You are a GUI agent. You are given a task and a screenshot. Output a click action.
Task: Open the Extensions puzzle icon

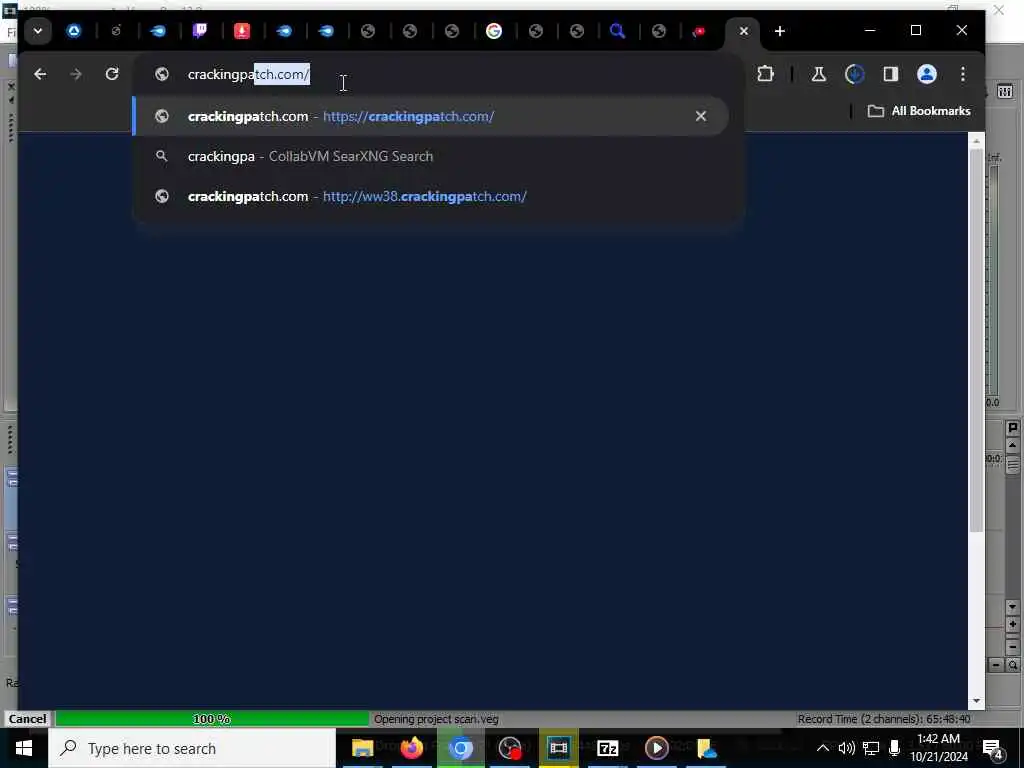click(765, 74)
